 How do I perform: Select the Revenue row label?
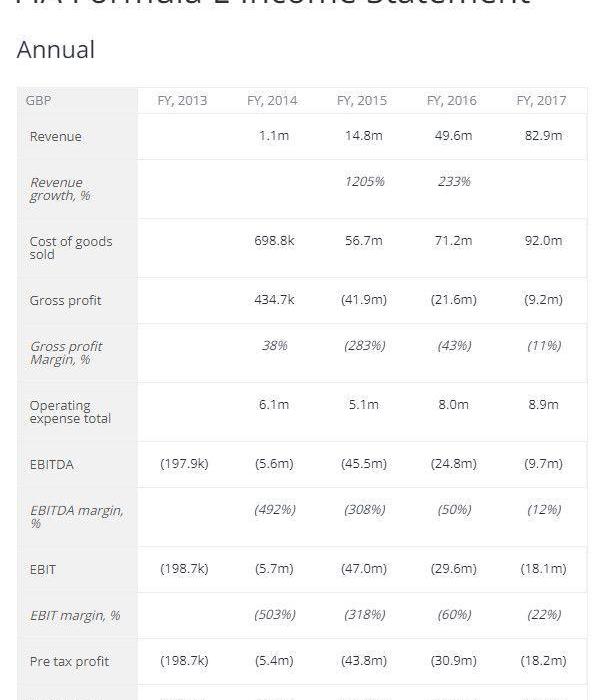[55, 136]
